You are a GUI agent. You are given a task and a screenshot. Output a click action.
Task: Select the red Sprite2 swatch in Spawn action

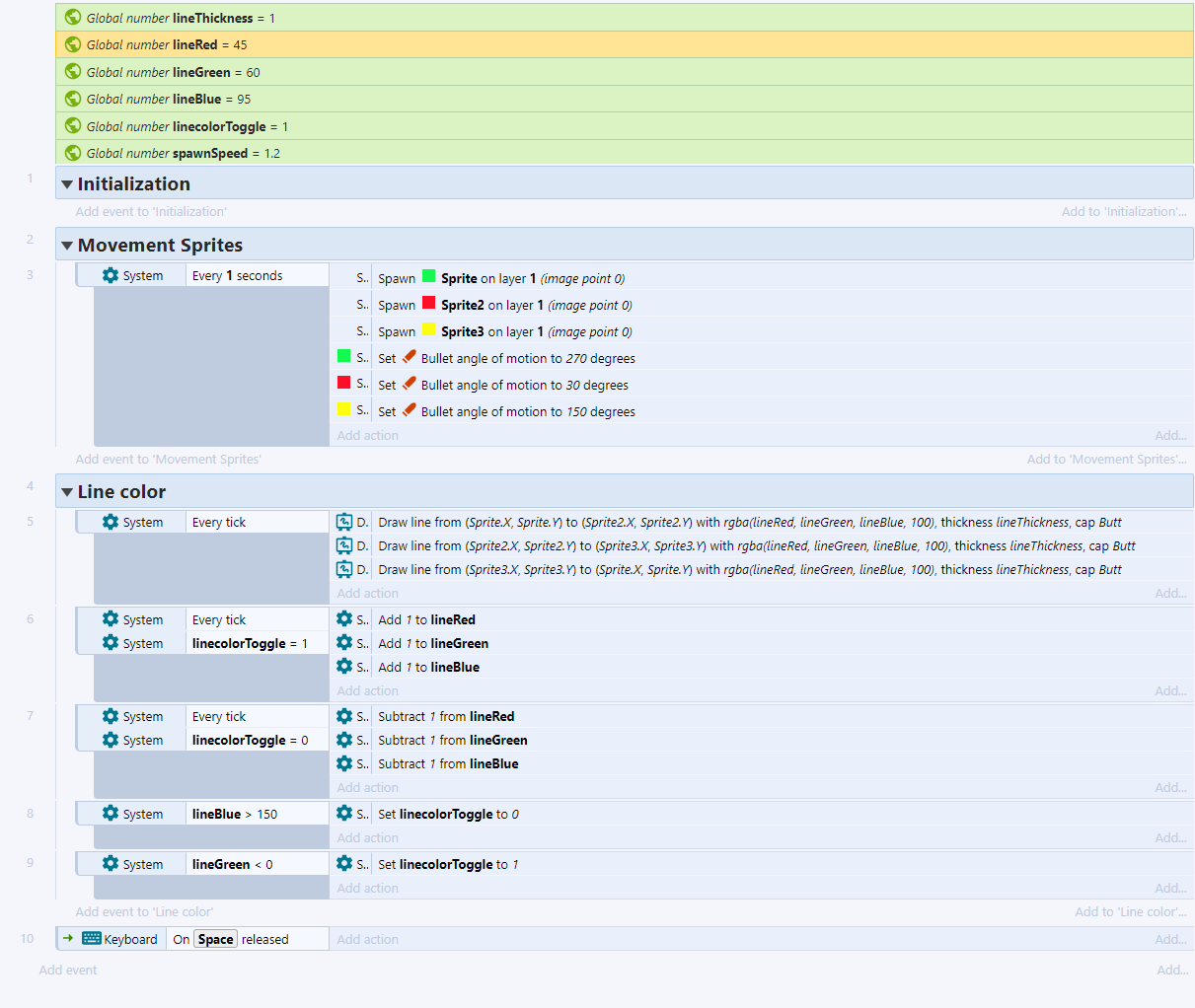click(x=429, y=304)
